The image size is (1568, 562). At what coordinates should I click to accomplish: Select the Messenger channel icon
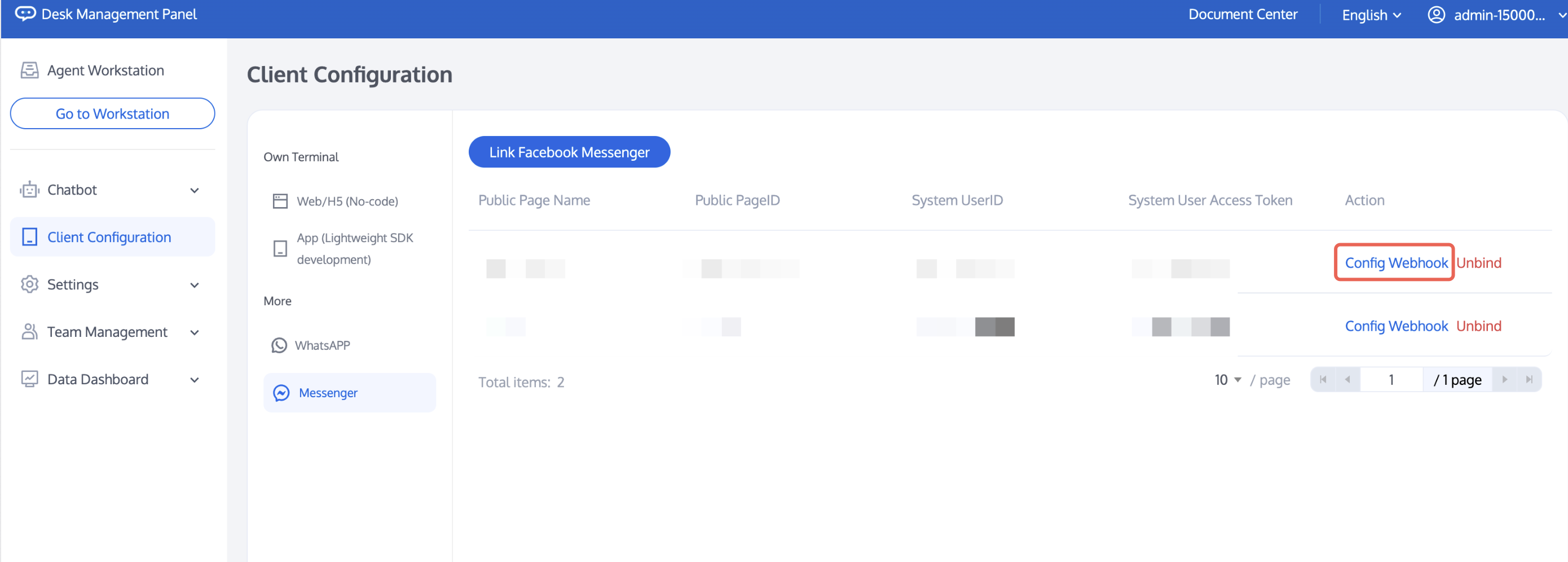coord(280,393)
